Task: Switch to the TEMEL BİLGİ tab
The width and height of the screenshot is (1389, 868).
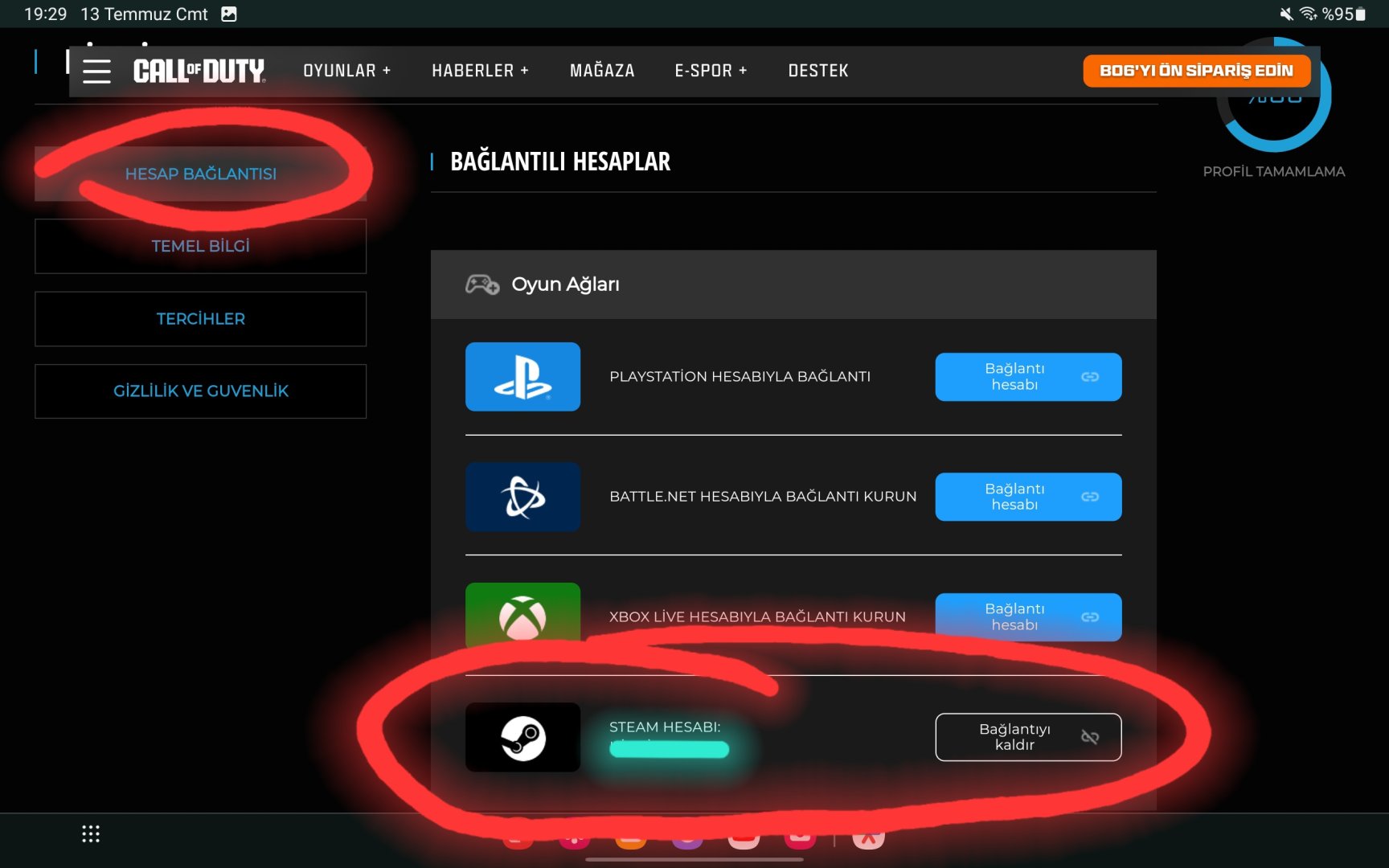Action: [201, 246]
